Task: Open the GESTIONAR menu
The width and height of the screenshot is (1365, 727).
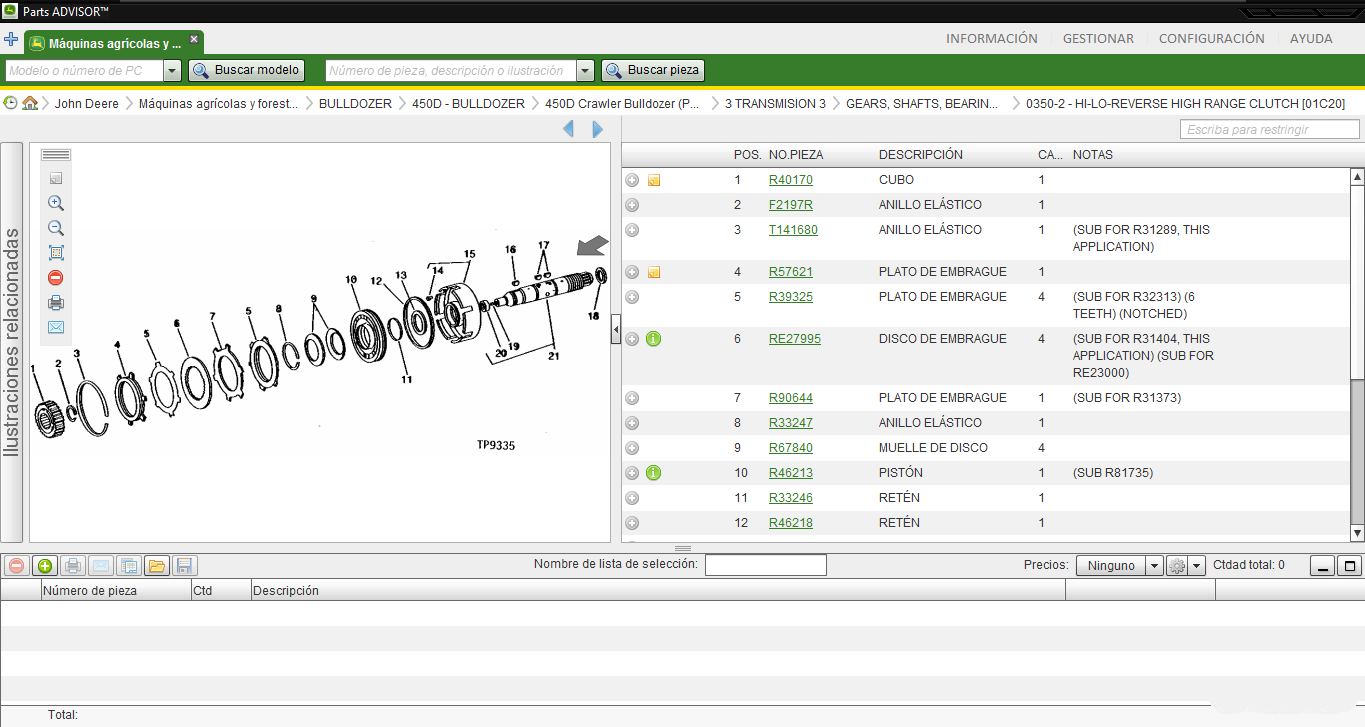Action: 1098,38
